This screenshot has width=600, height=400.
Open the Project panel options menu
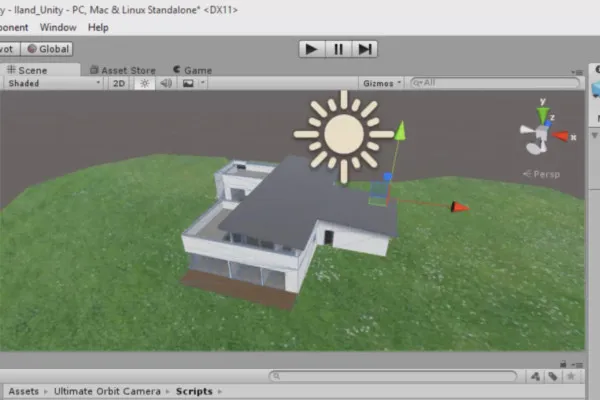click(577, 364)
